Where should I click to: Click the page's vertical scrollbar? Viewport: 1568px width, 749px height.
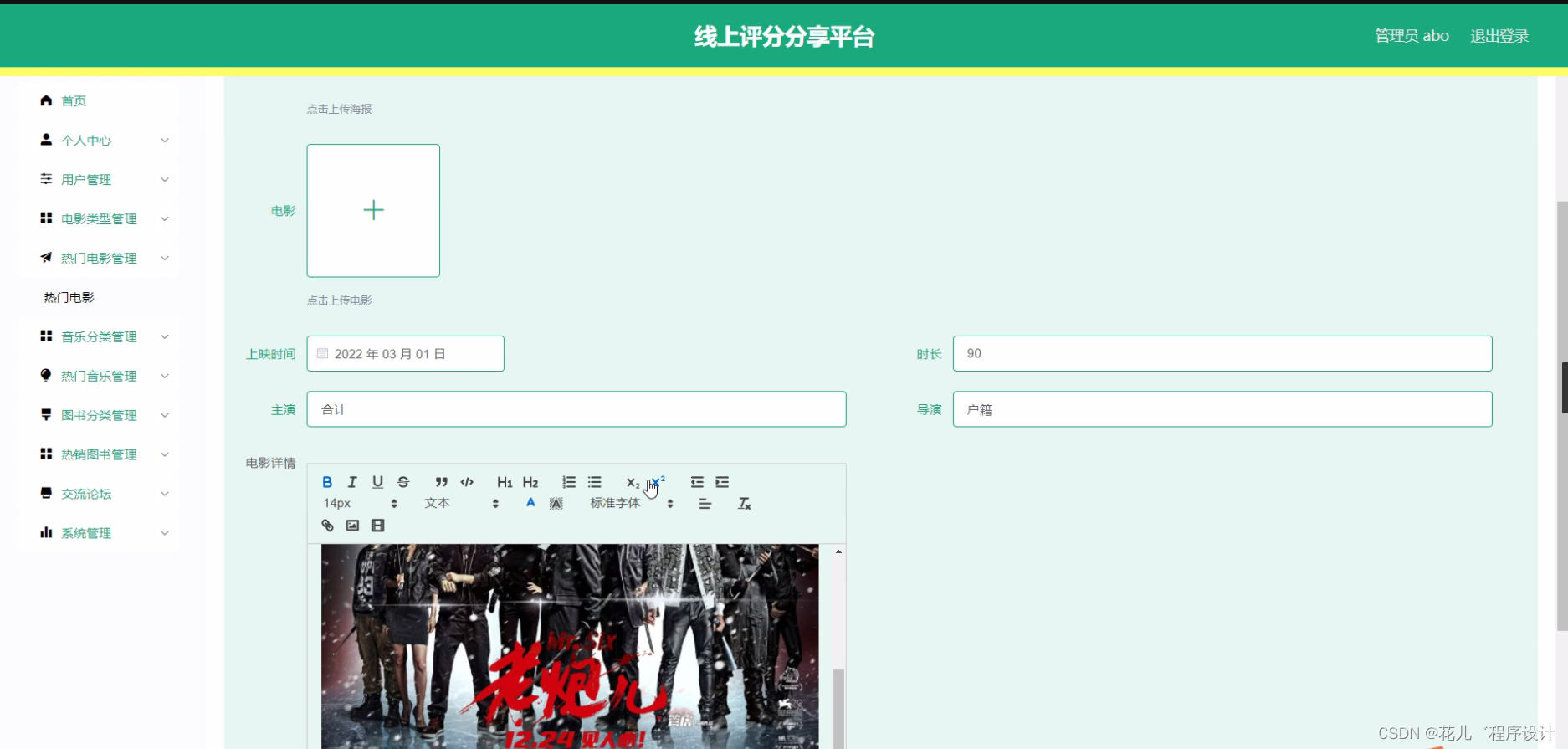tap(1561, 416)
